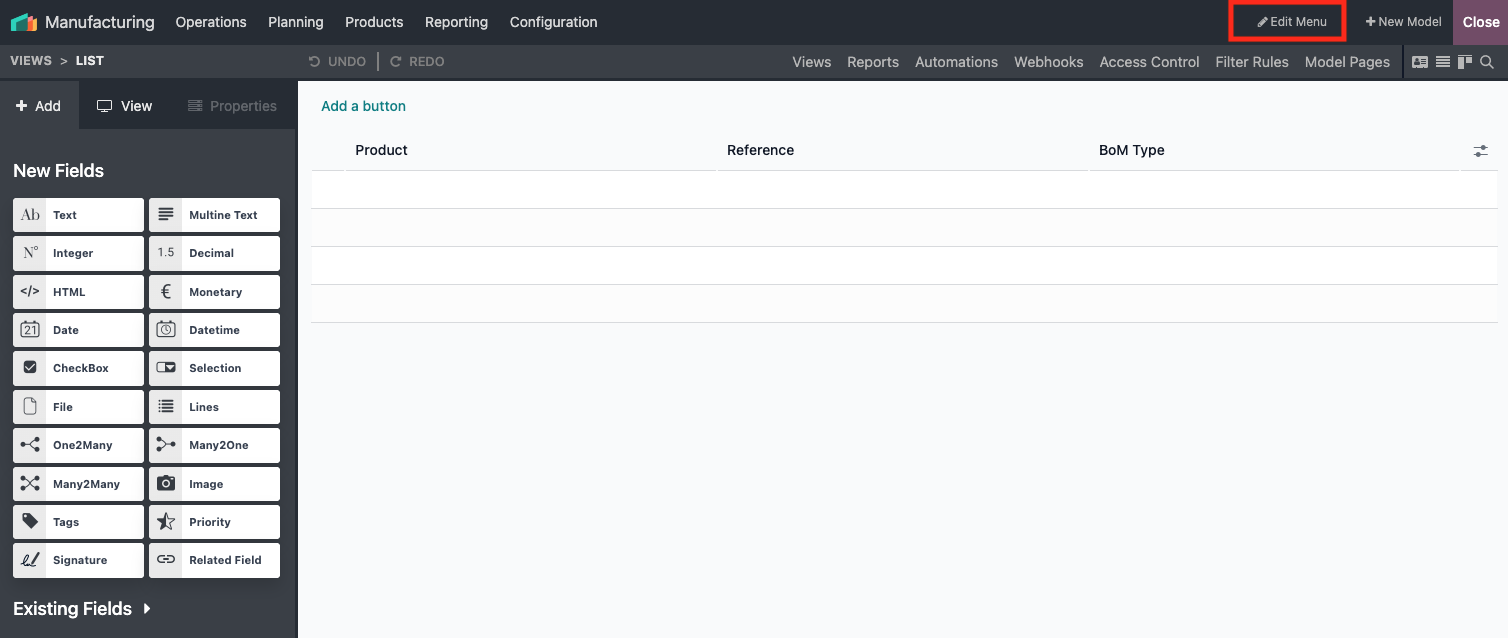Click the Signature field icon
Viewport: 1508px width, 638px height.
[x=30, y=560]
